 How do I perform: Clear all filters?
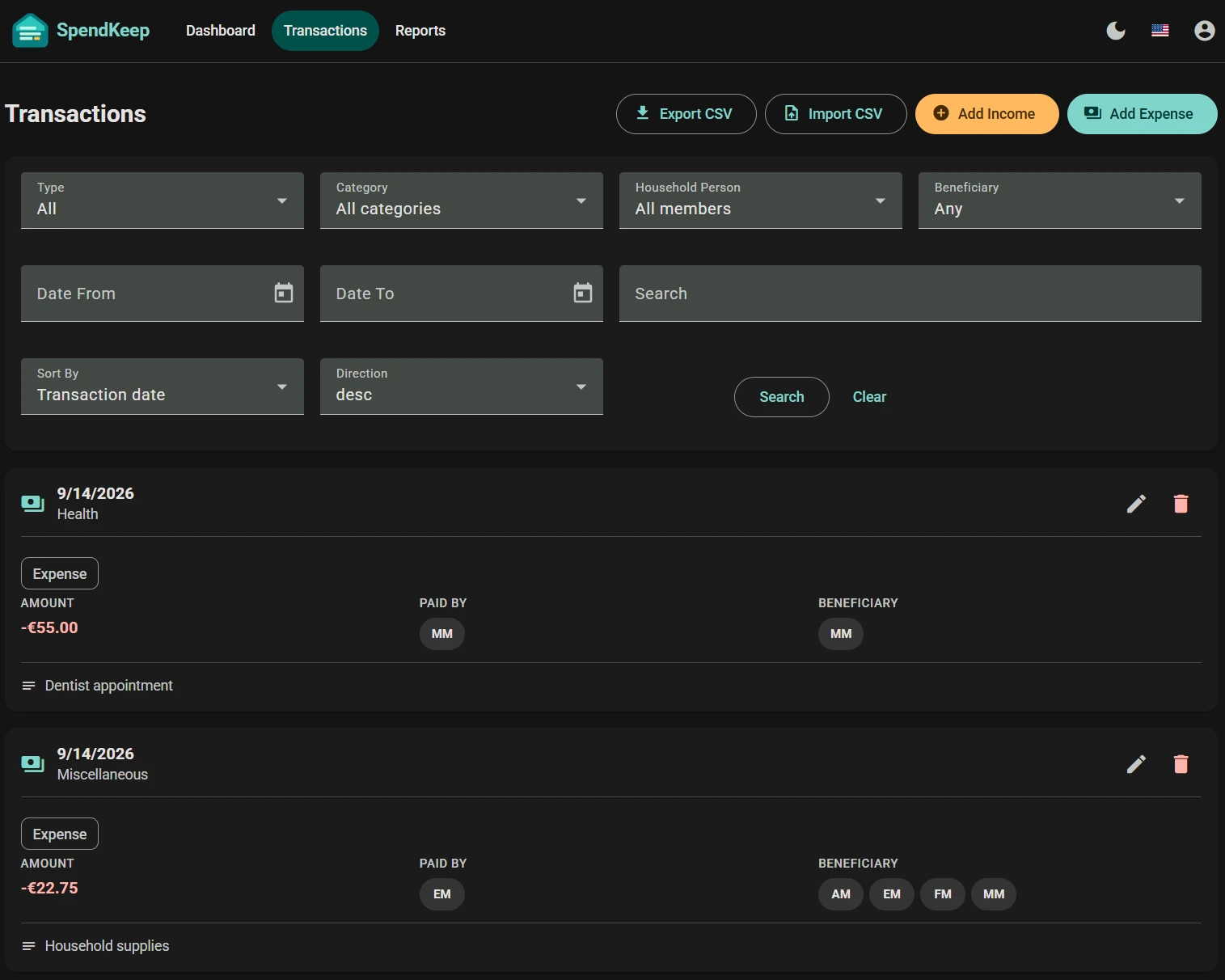pos(869,397)
